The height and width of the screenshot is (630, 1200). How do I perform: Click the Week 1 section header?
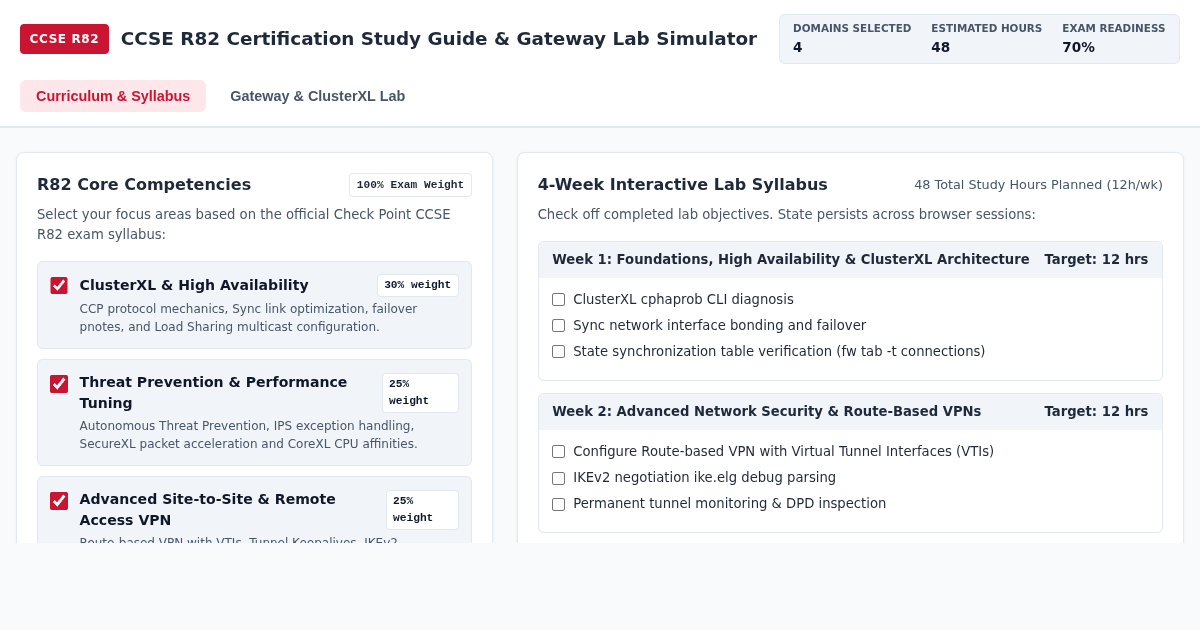click(x=850, y=259)
